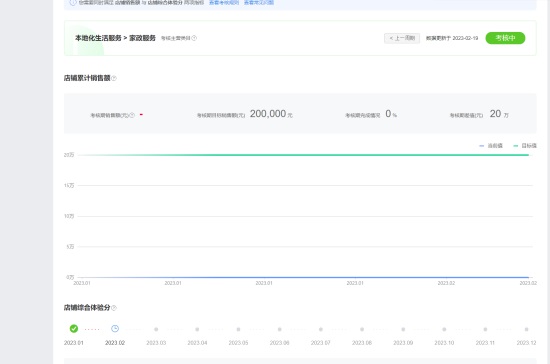The width and height of the screenshot is (550, 364).
Task: Select the 2023.09 timeline dot
Action: (403, 329)
